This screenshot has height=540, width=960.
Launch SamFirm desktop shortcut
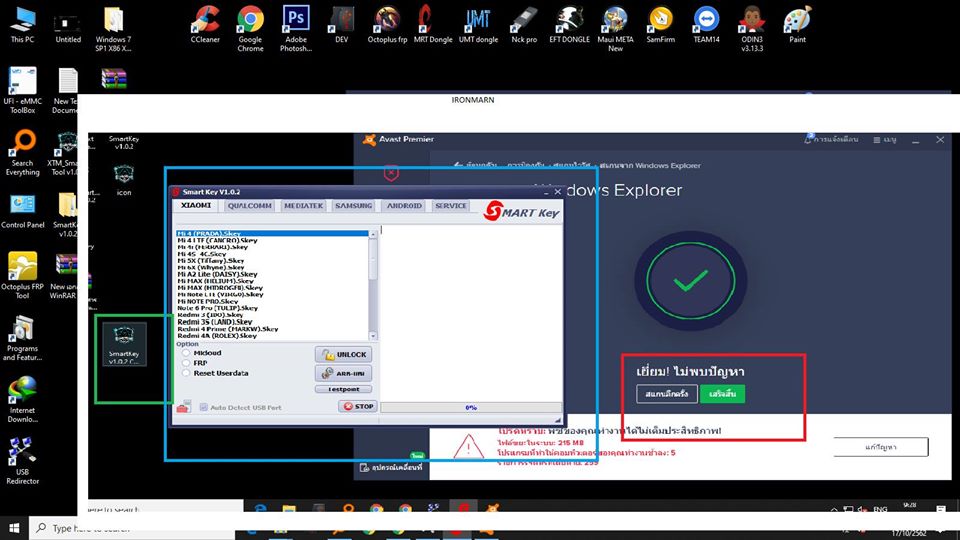(661, 24)
